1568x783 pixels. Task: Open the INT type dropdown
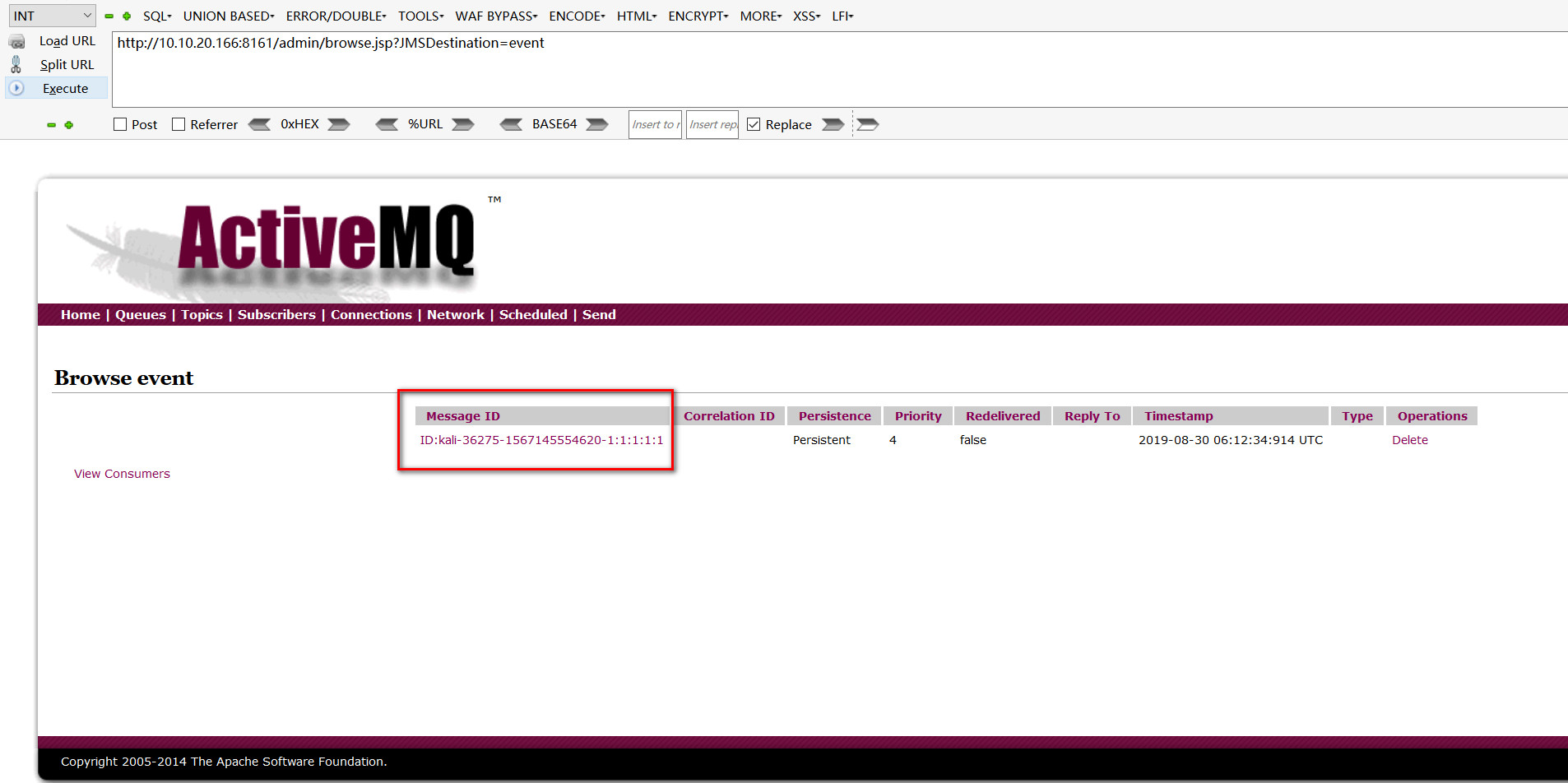[x=52, y=16]
